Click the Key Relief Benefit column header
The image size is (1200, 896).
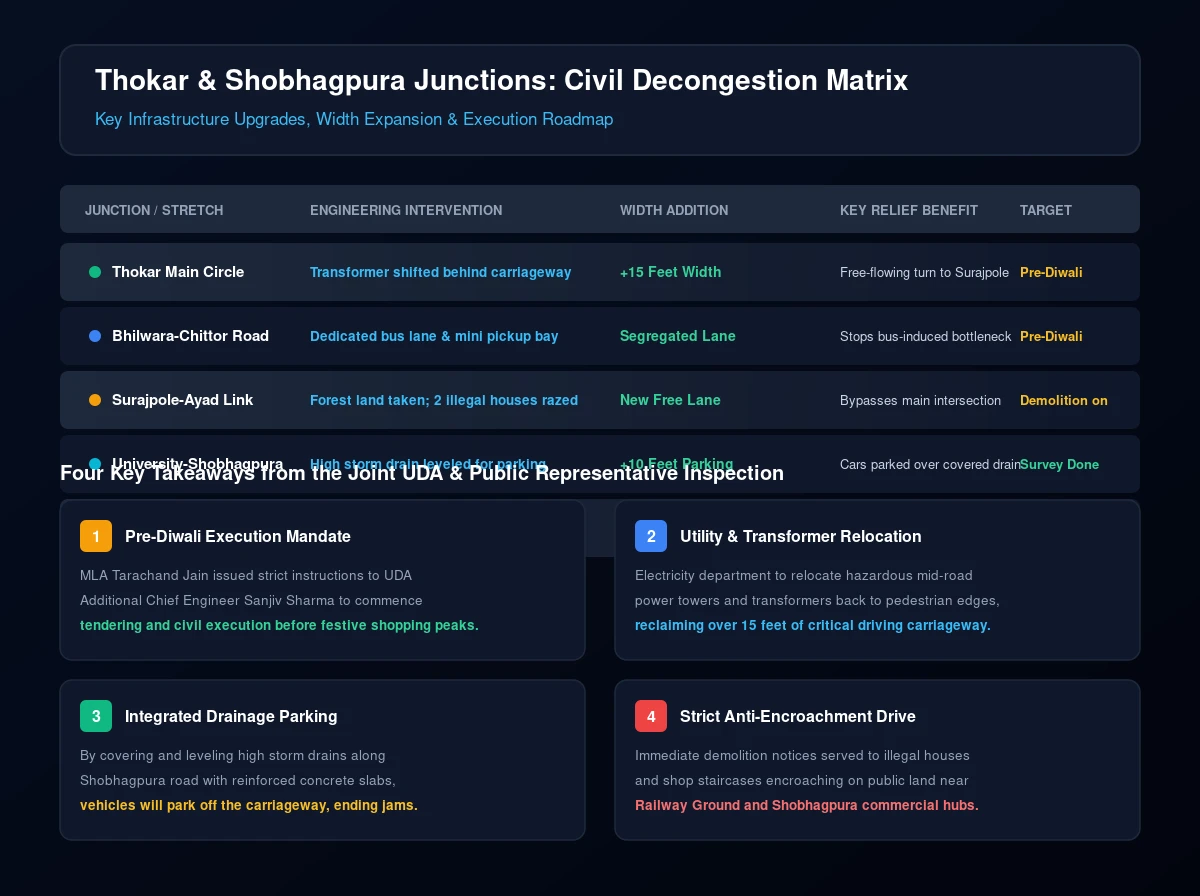click(909, 210)
